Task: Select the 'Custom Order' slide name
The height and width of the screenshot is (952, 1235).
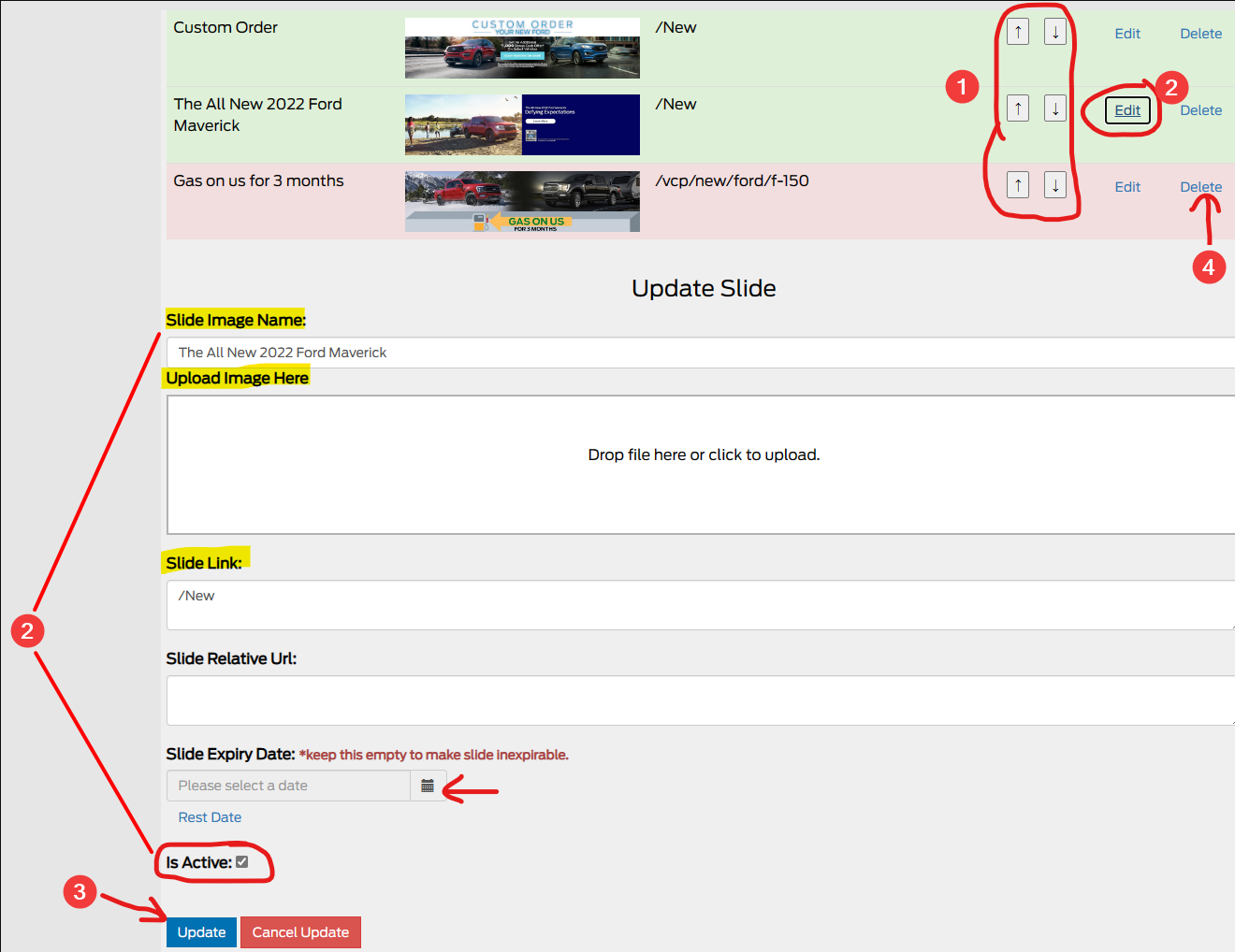Action: [x=225, y=27]
